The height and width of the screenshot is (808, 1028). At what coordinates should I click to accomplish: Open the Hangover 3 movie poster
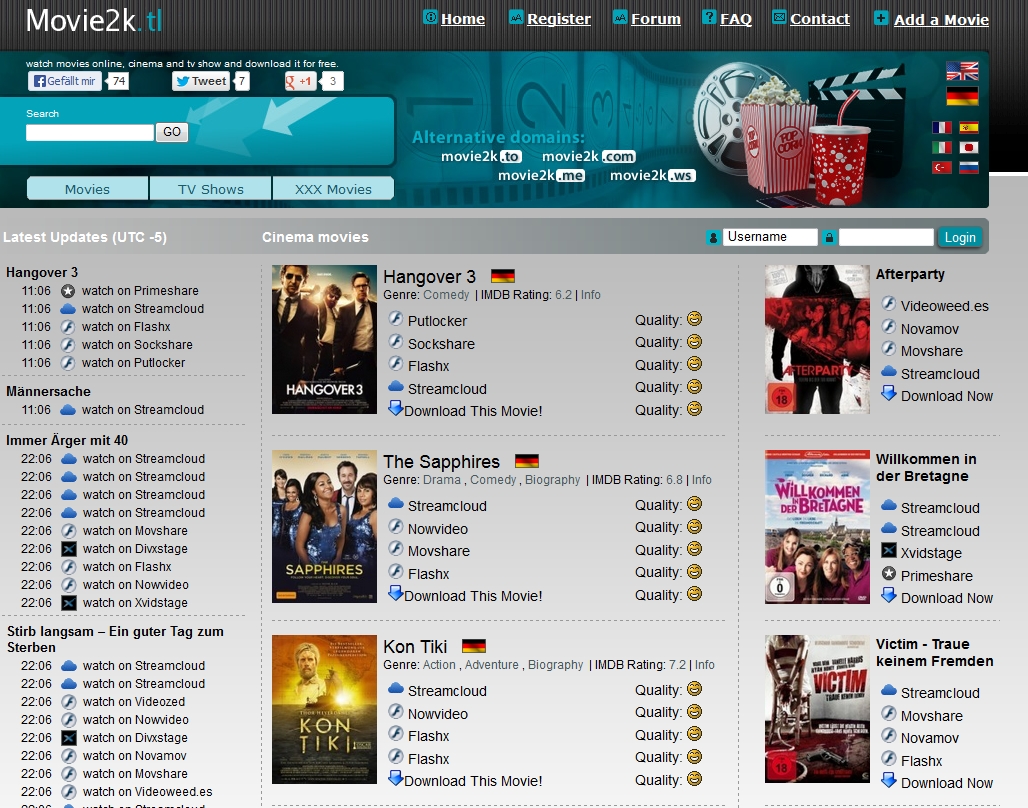point(325,339)
